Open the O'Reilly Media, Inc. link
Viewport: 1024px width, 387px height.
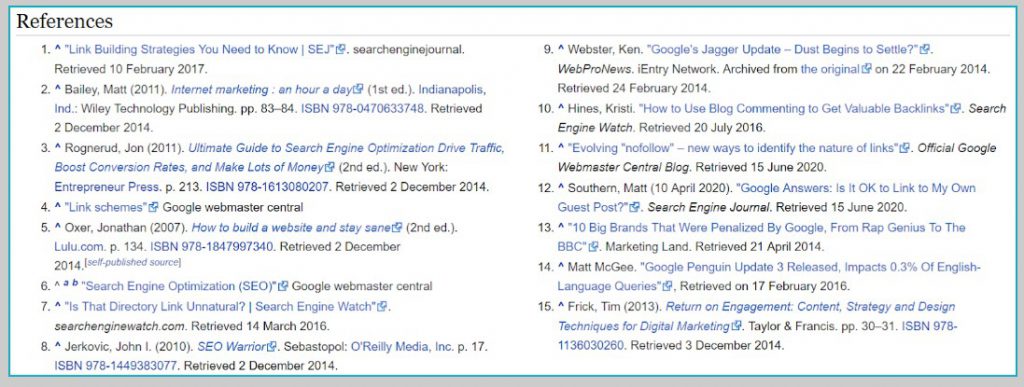click(x=402, y=347)
